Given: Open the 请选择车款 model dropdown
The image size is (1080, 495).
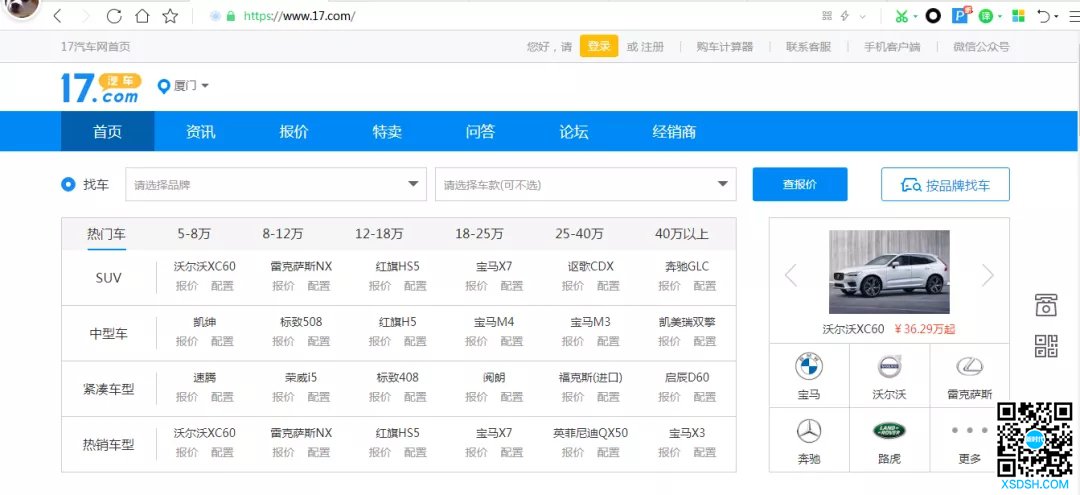Looking at the screenshot, I should pyautogui.click(x=585, y=185).
